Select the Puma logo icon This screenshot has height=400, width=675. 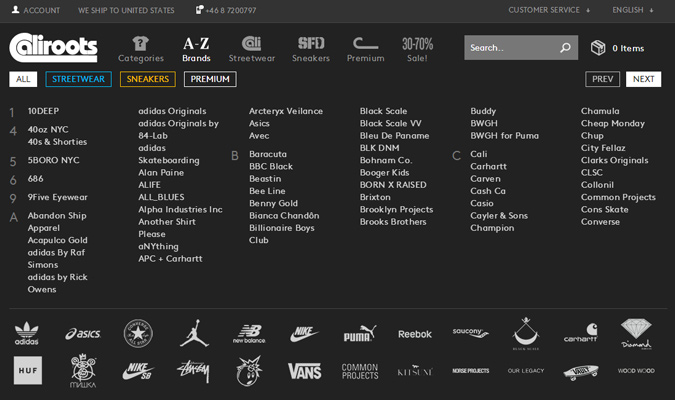pyautogui.click(x=359, y=334)
